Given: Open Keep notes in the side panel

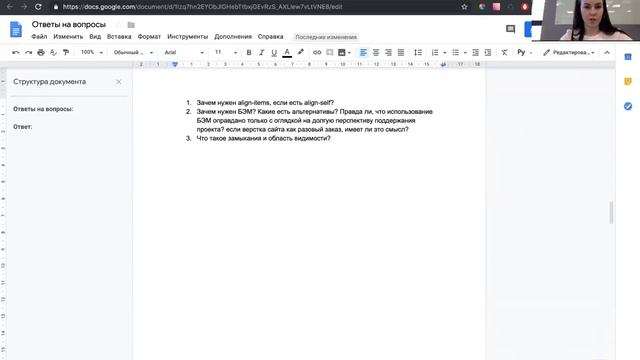Looking at the screenshot, I should pyautogui.click(x=628, y=82).
